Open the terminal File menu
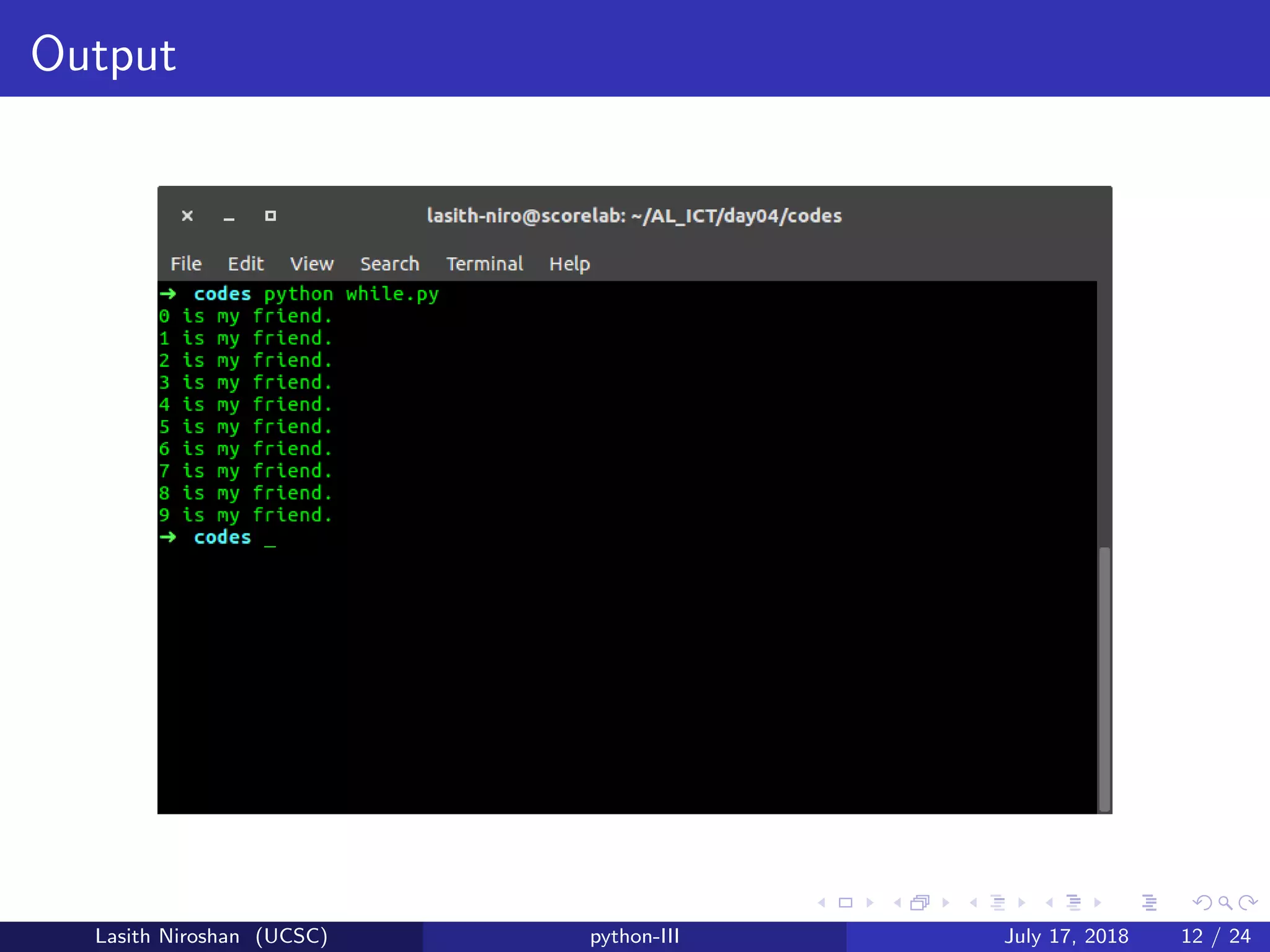 (186, 264)
